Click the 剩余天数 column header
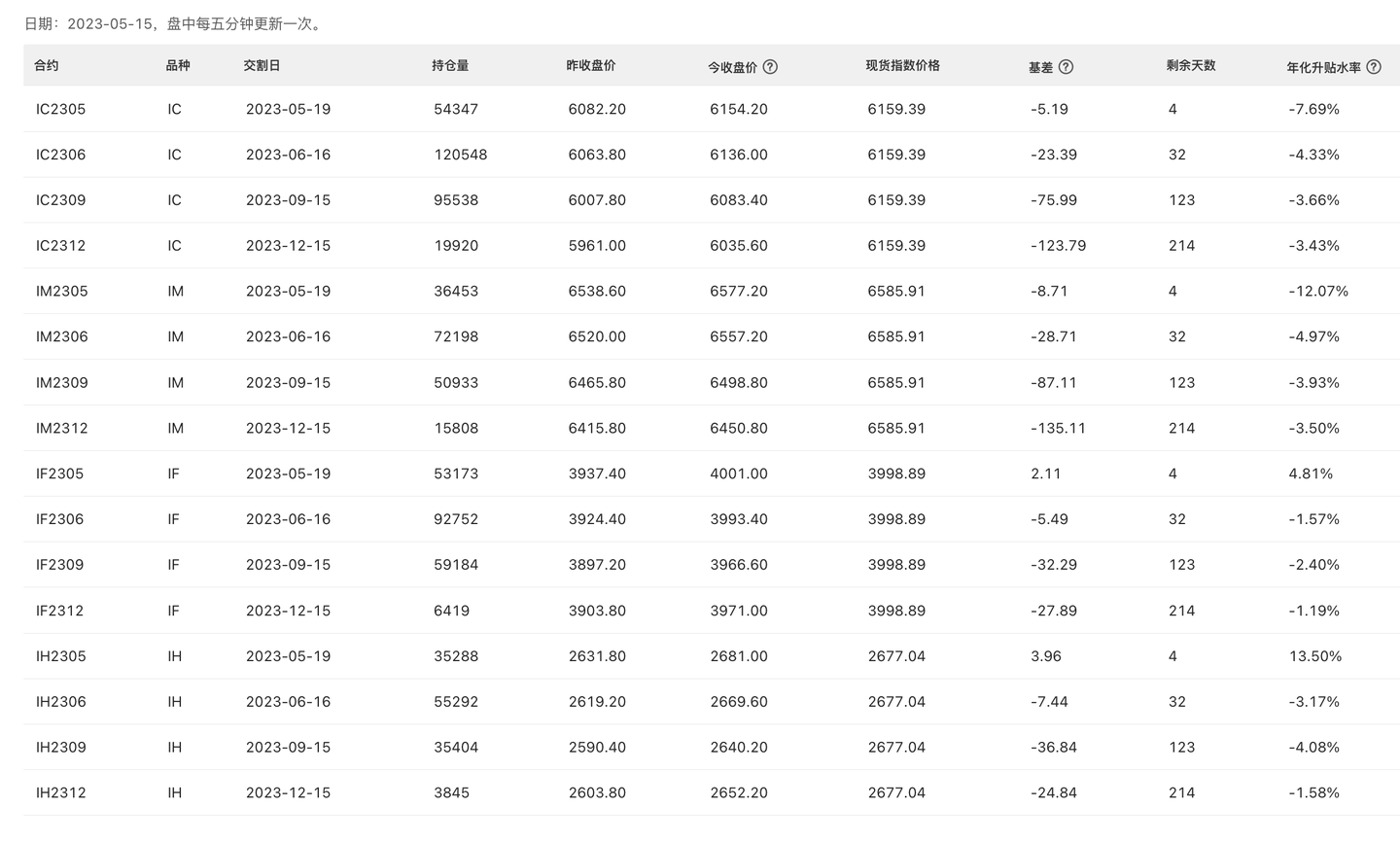 (x=1191, y=66)
